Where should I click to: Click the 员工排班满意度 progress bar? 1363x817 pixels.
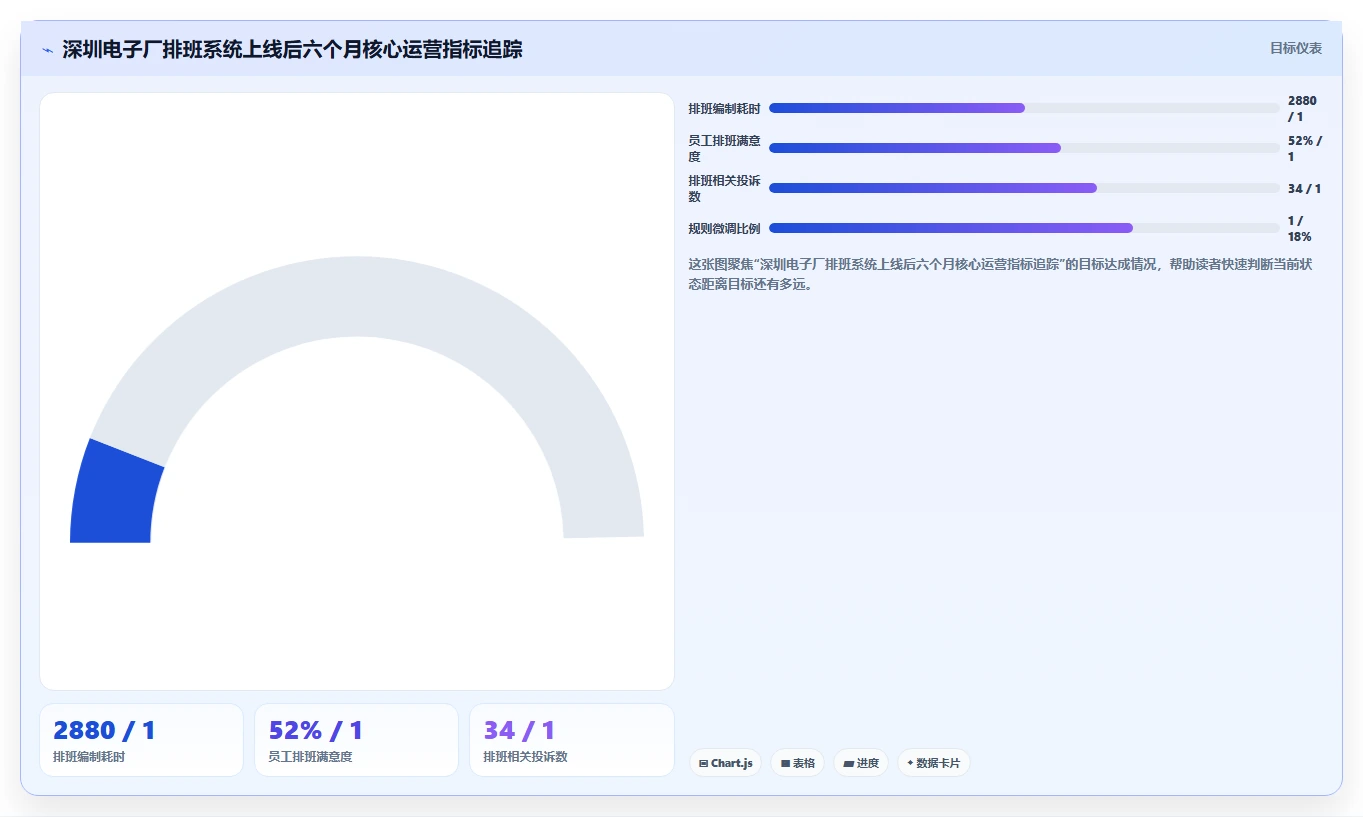(x=1024, y=148)
